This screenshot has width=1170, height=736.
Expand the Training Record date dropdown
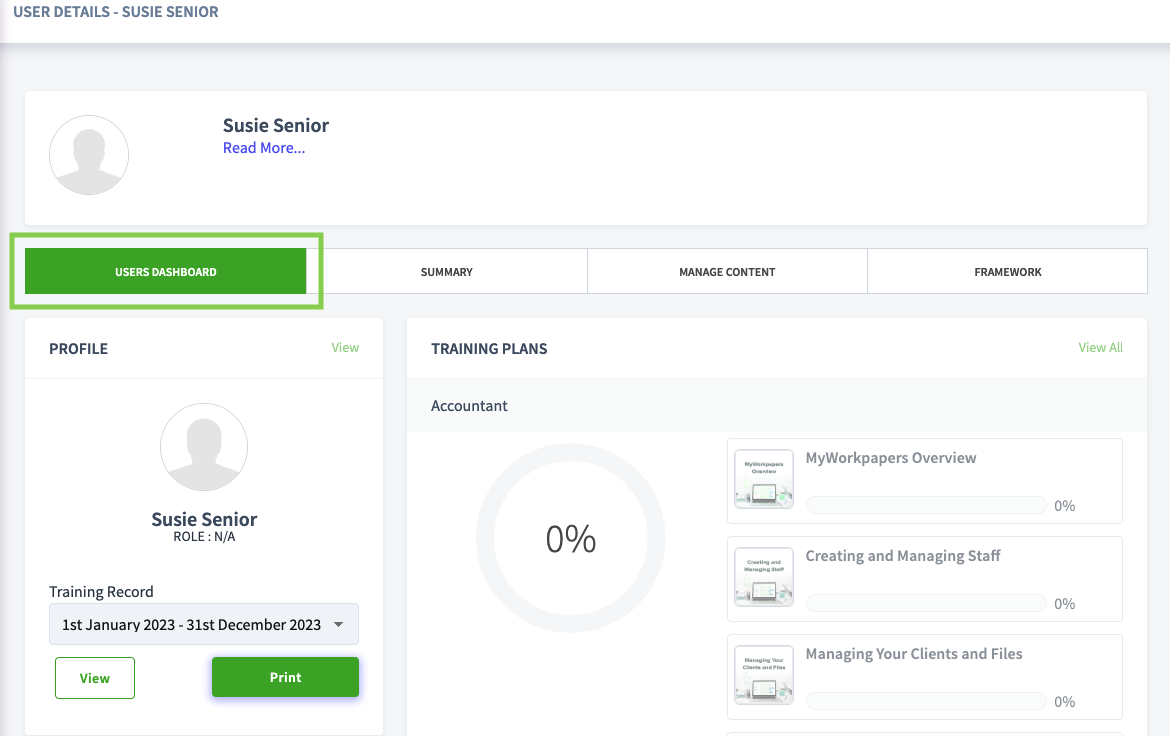[204, 624]
